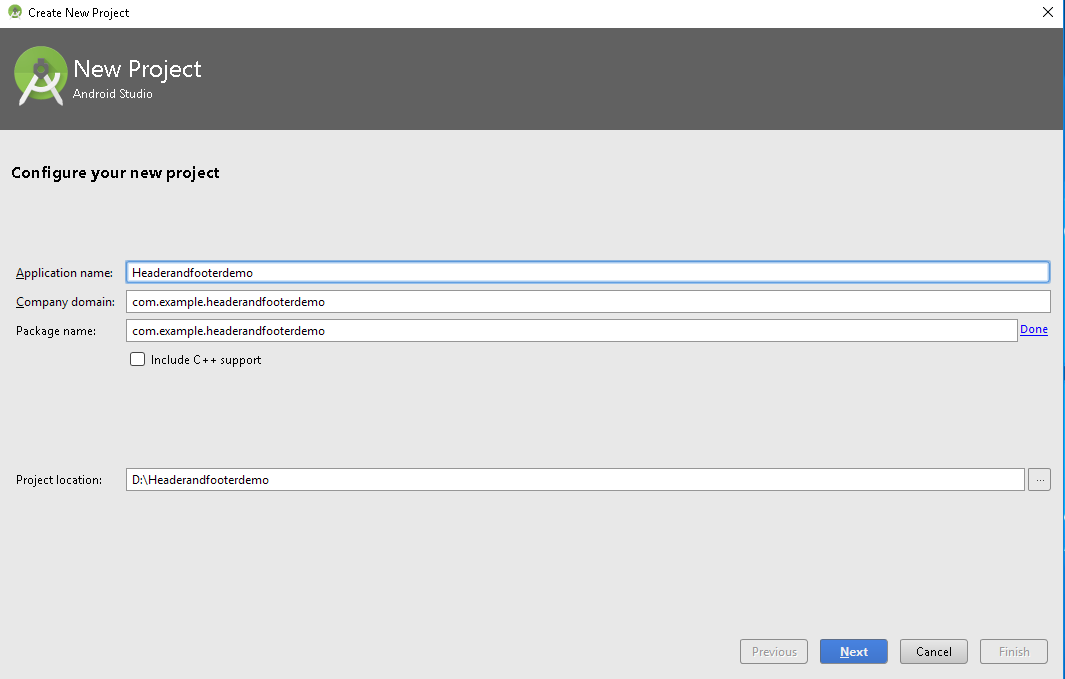Focus the Application name text field
This screenshot has height=679, width=1065.
pyautogui.click(x=587, y=272)
